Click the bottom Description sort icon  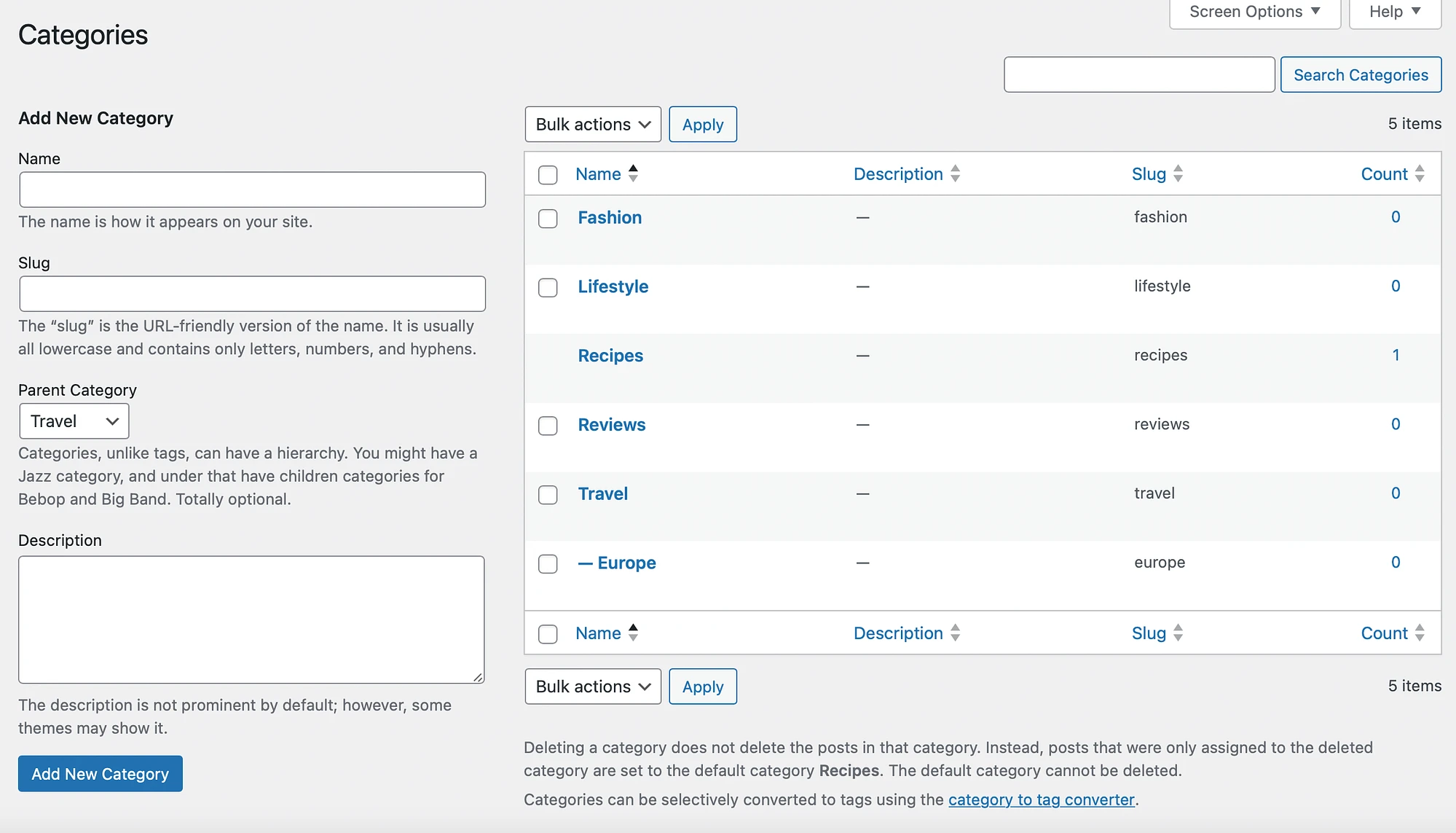955,632
